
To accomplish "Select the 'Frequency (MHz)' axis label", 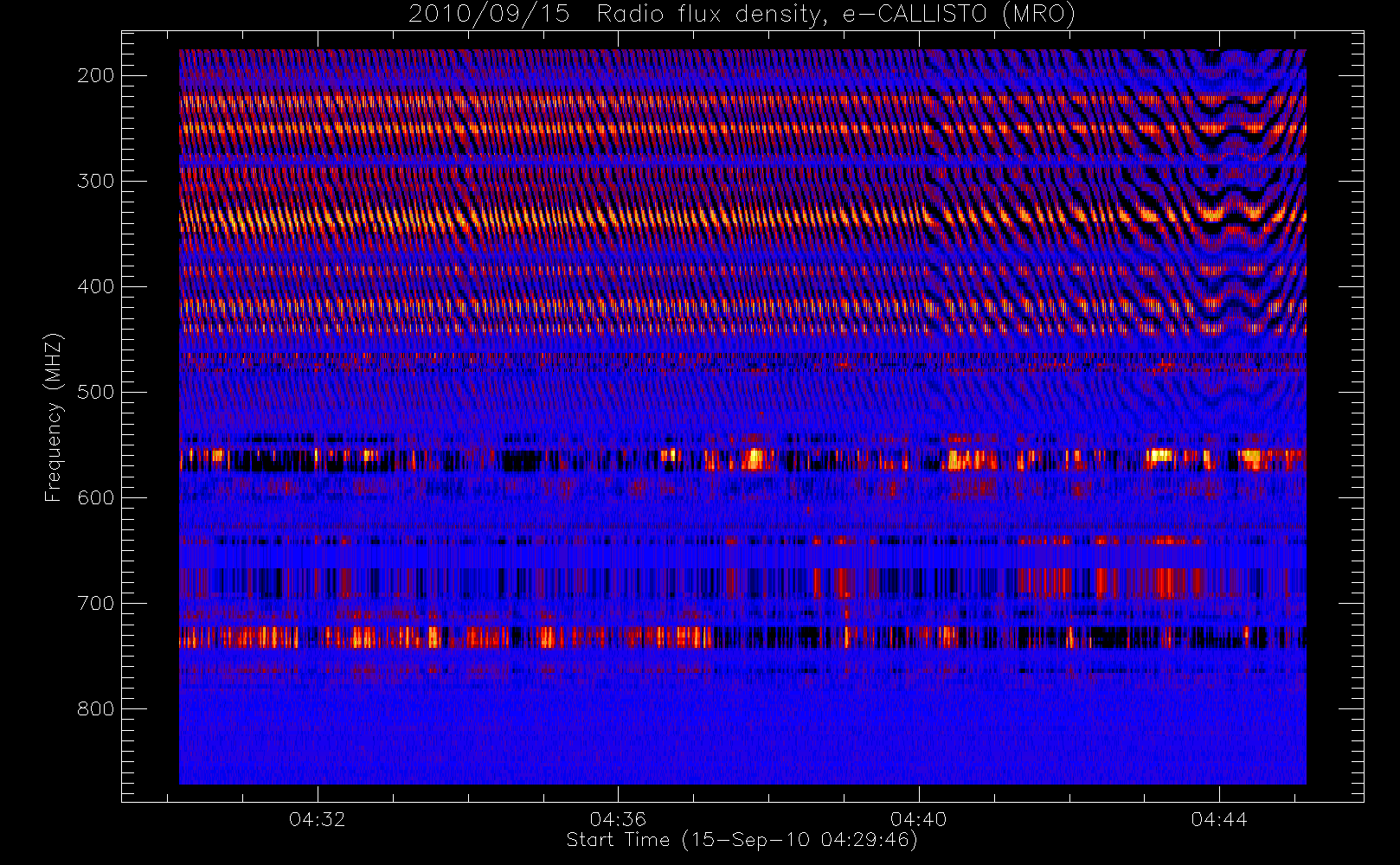I will 54,417.
